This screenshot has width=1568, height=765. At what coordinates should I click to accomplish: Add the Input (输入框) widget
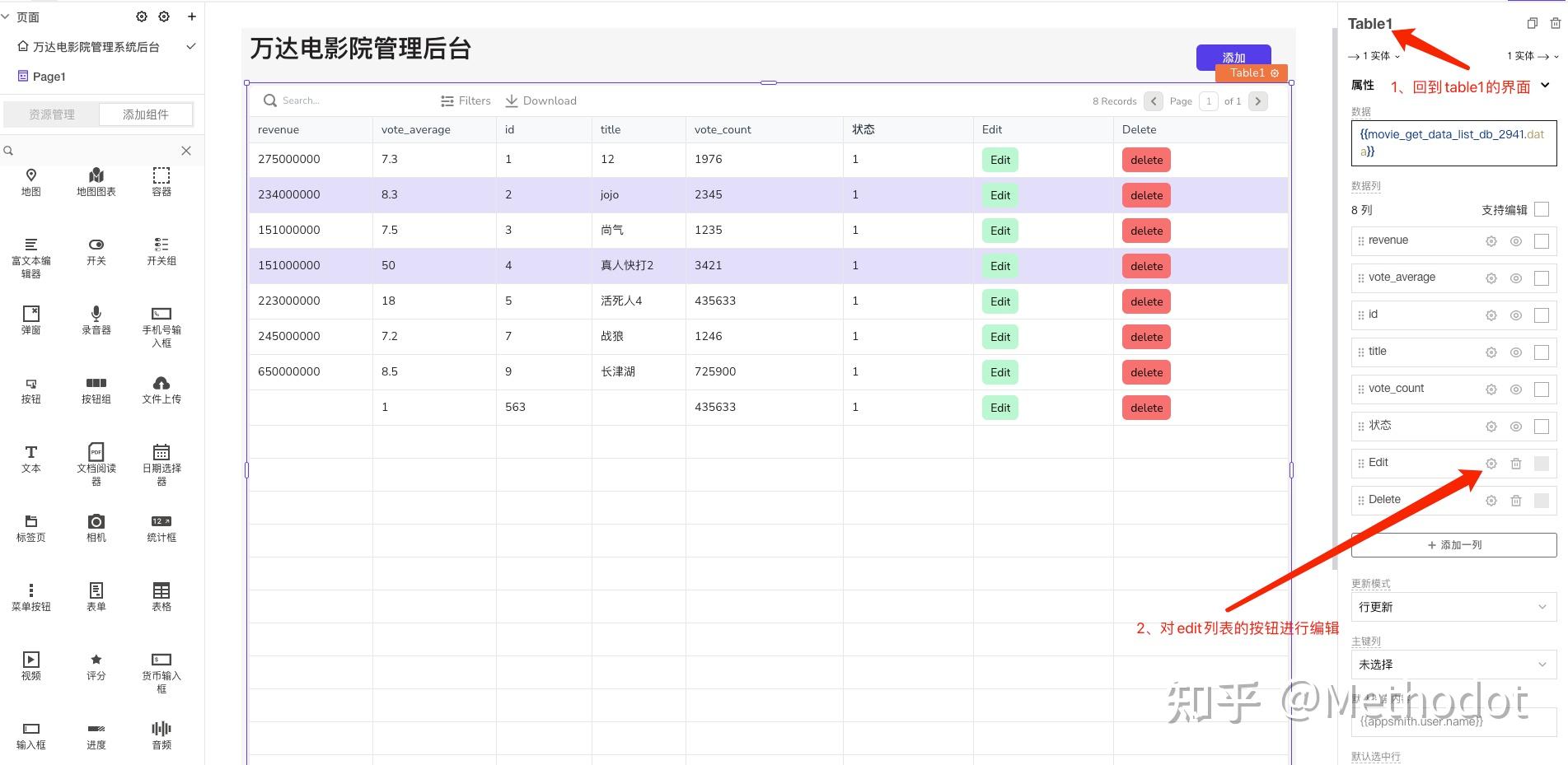[x=30, y=735]
